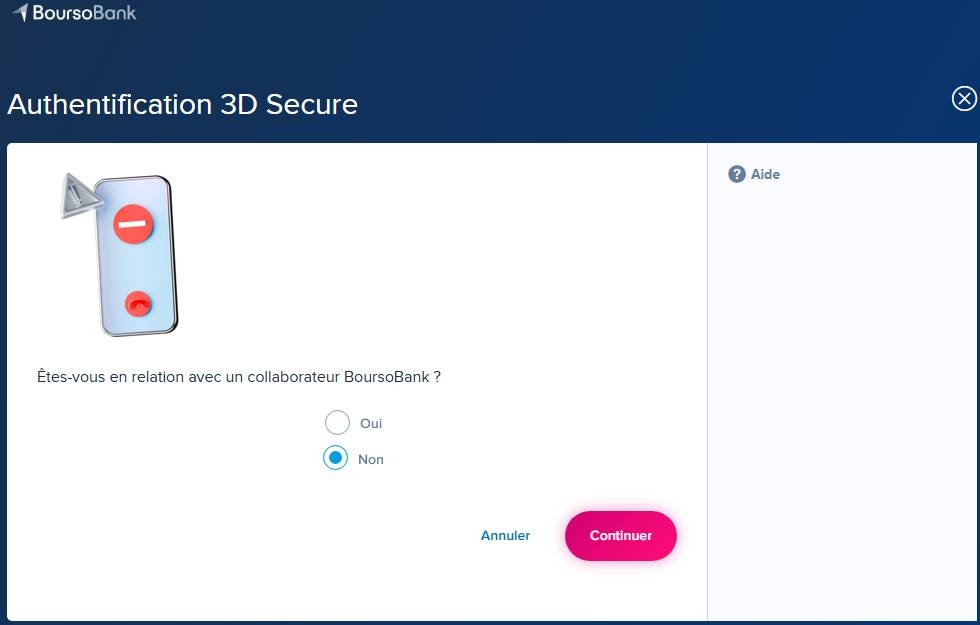Click empty area of the help sidebar
Screen dimensions: 980x625
point(842,400)
